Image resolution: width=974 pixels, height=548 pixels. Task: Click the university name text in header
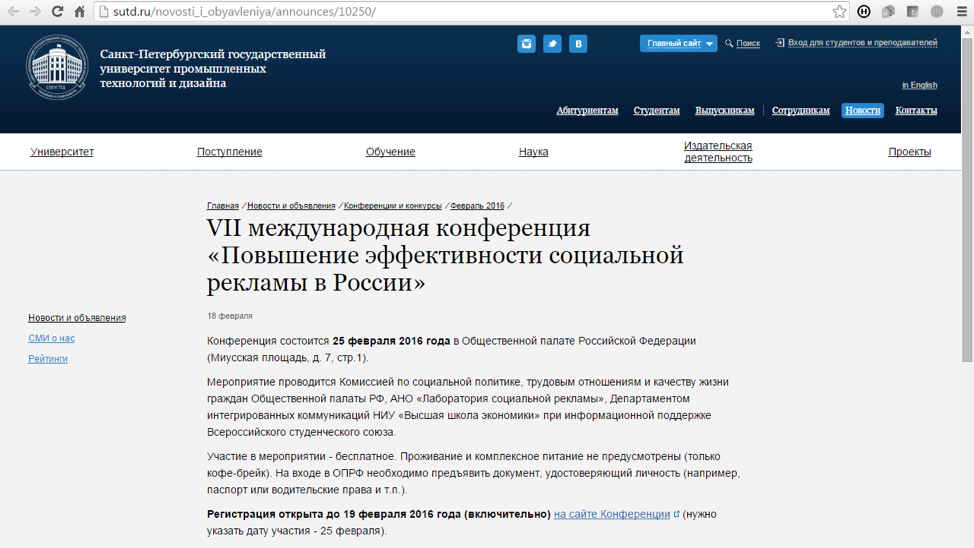point(212,68)
